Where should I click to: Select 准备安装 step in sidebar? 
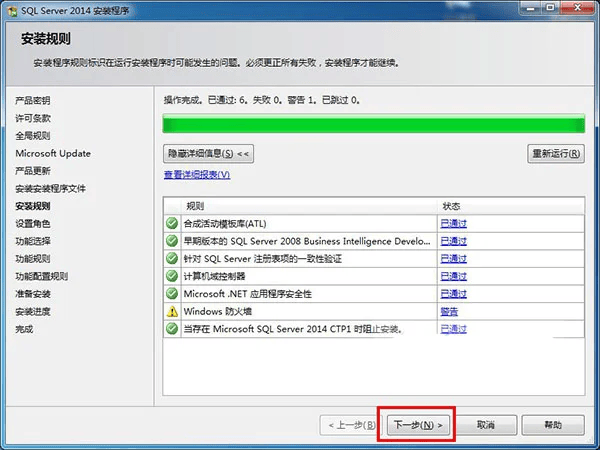(33, 294)
